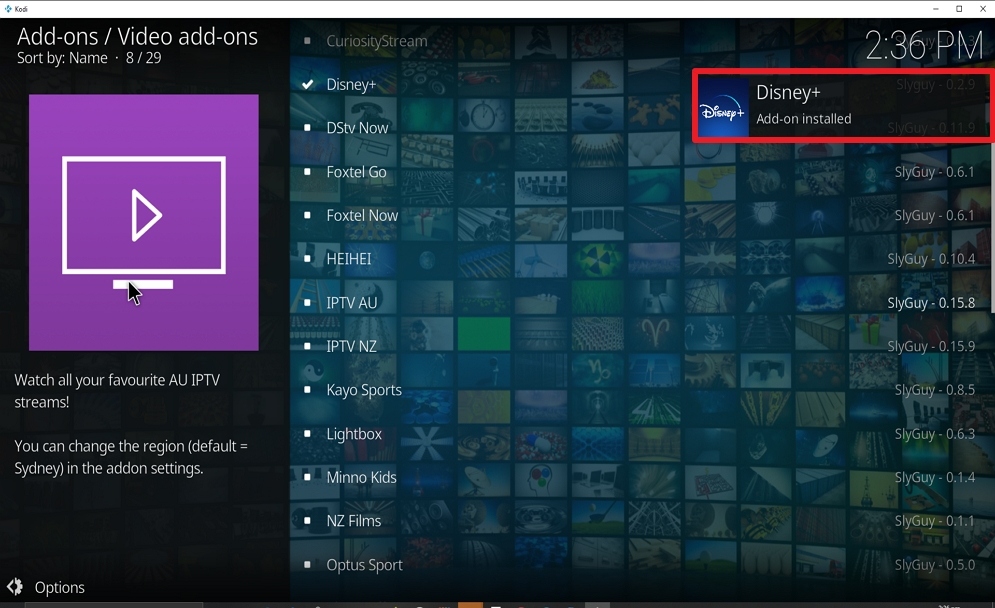Viewport: 995px width, 608px height.
Task: Click the 'Sort by: Name' text
Action: pyautogui.click(x=62, y=58)
